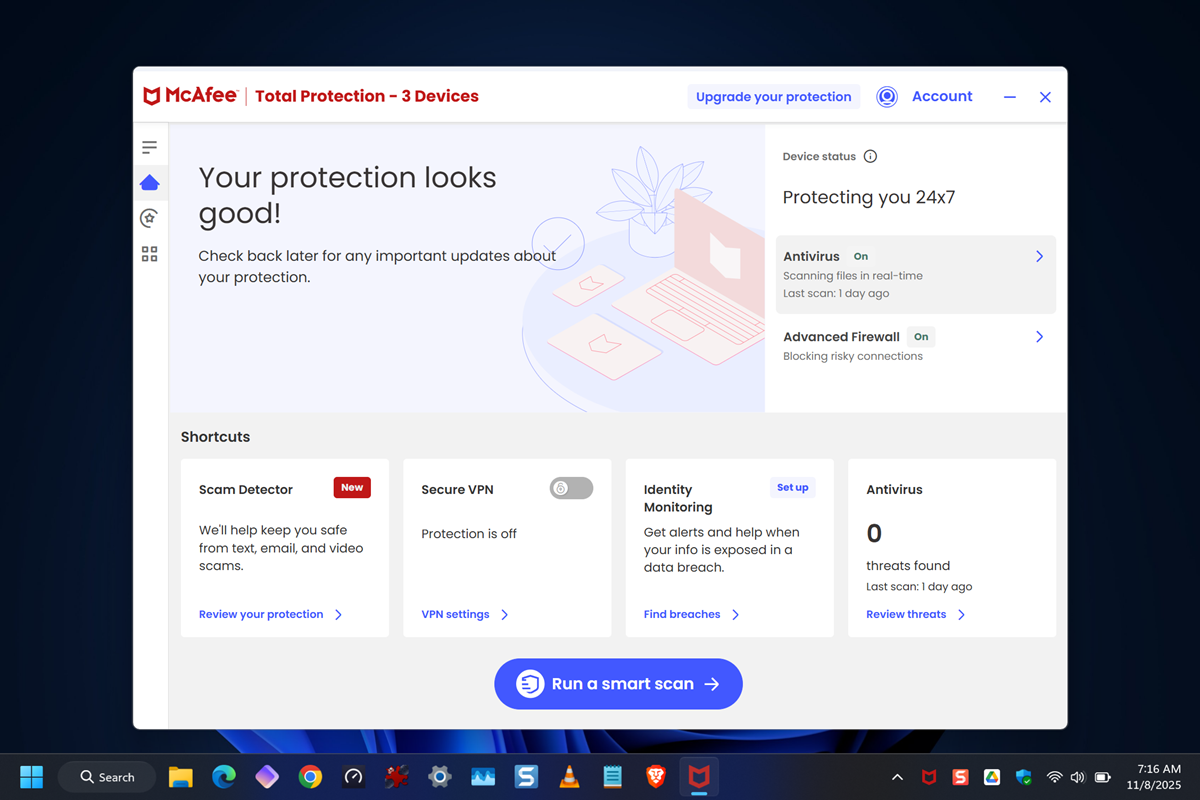Click 'Protection is off' text
This screenshot has height=800, width=1200.
[x=469, y=534]
